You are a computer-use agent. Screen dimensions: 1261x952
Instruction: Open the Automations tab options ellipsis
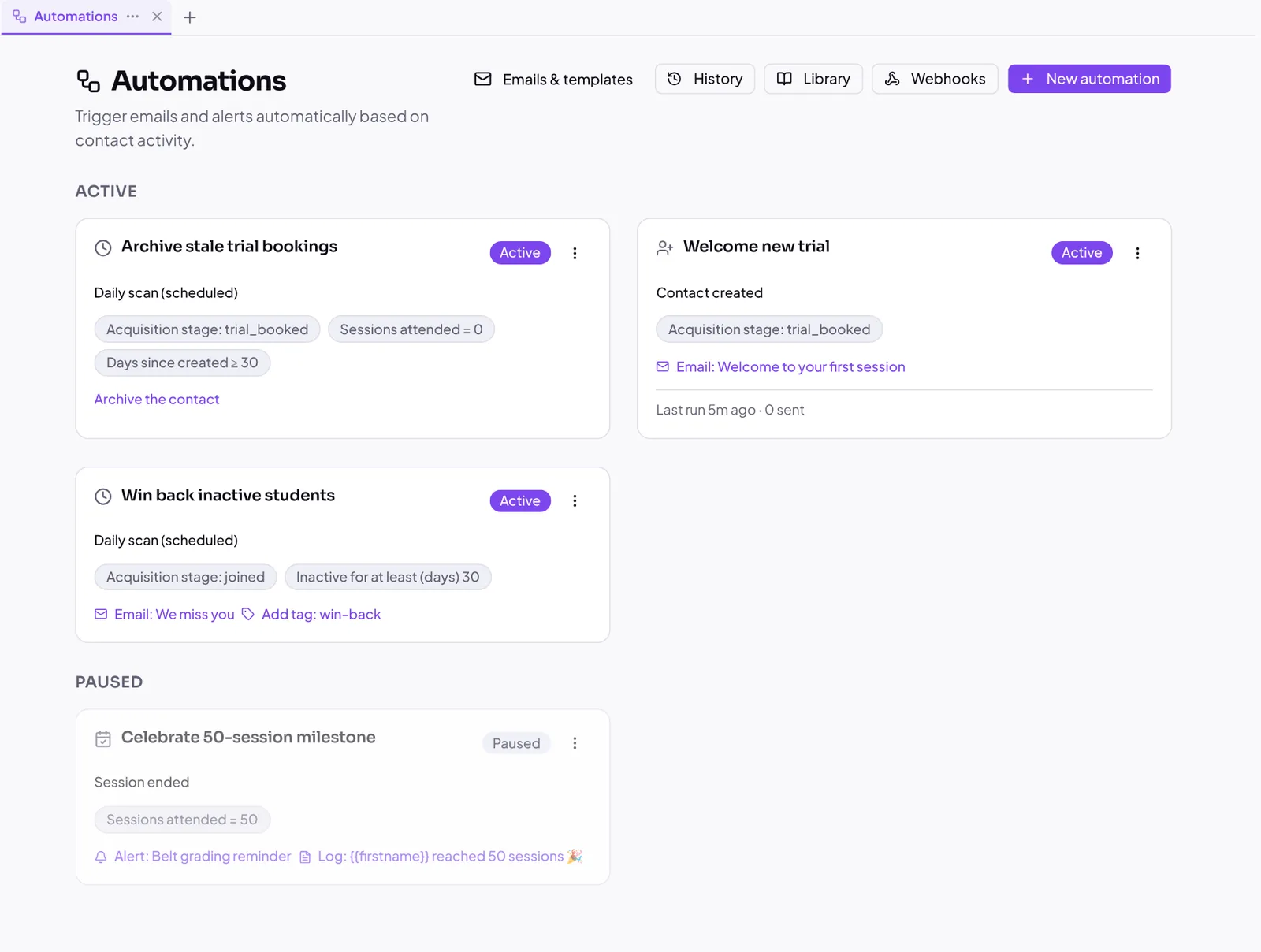132,17
